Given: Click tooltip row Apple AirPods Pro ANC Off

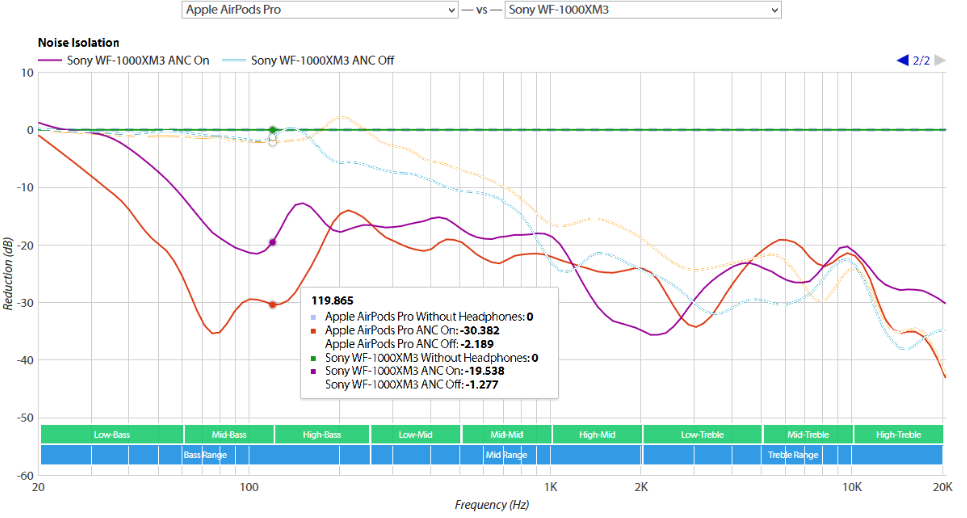Looking at the screenshot, I should 409,344.
